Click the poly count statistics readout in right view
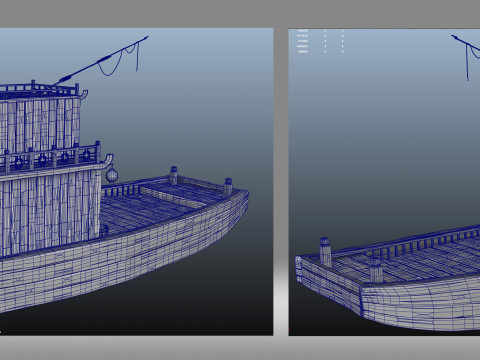Screen dimensions: 480x360 tap(320, 41)
